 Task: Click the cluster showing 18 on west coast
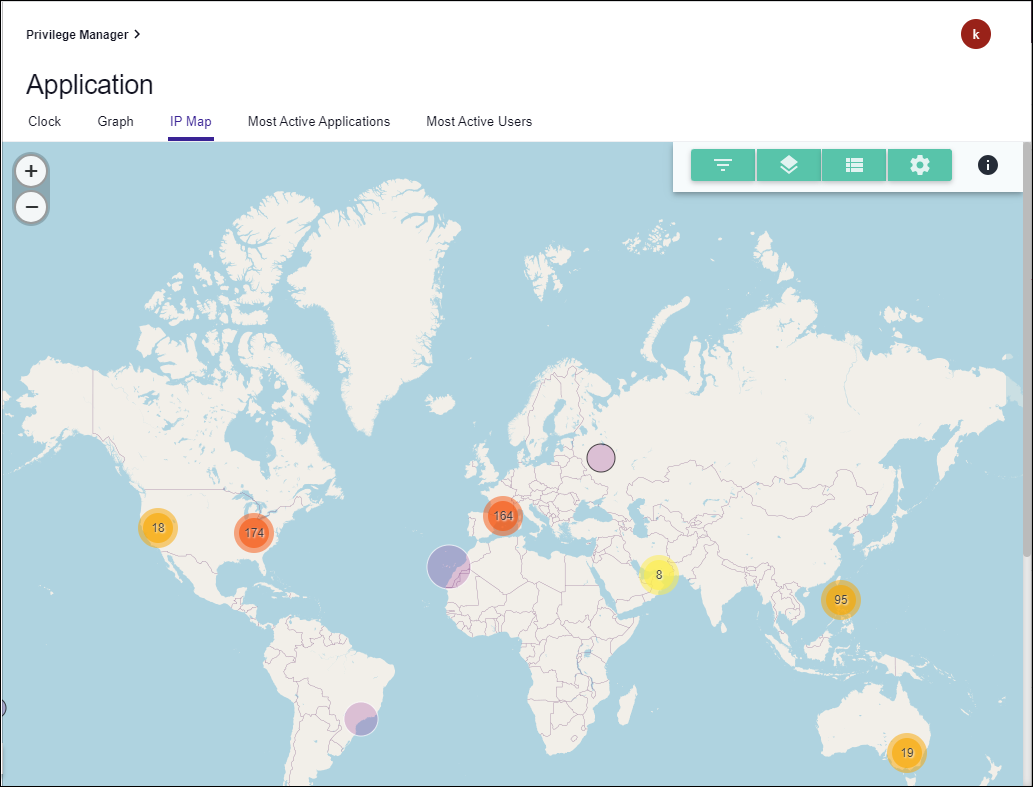click(157, 525)
